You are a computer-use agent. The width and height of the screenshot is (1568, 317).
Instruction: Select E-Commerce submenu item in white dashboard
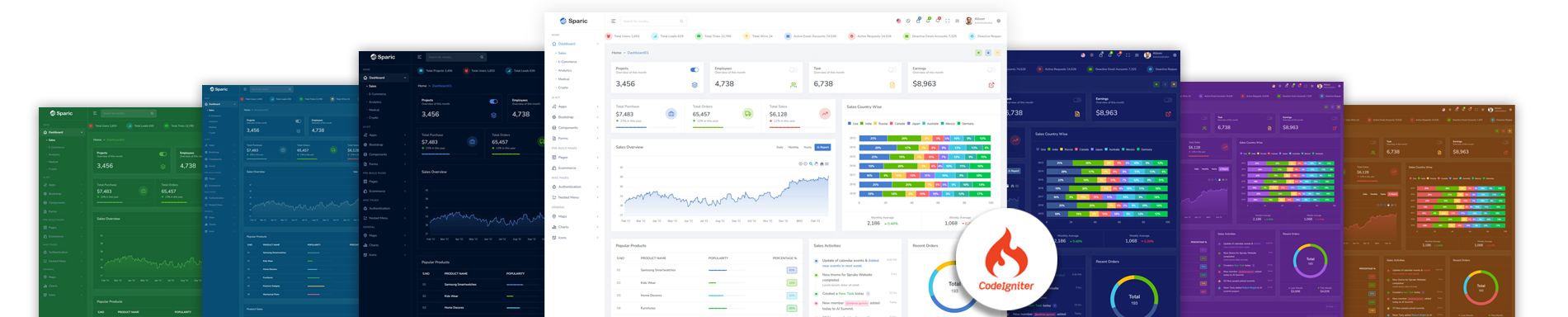click(567, 62)
